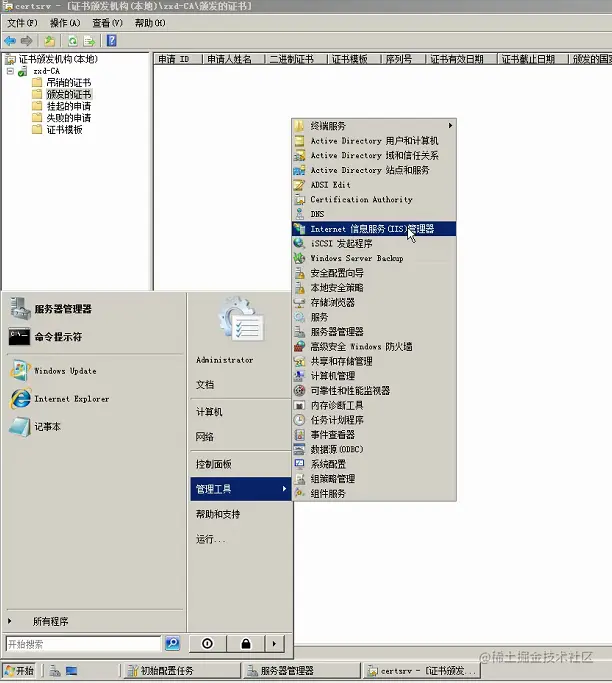Expand the 终端服务 submenu arrow
The width and height of the screenshot is (612, 683).
pyautogui.click(x=450, y=125)
